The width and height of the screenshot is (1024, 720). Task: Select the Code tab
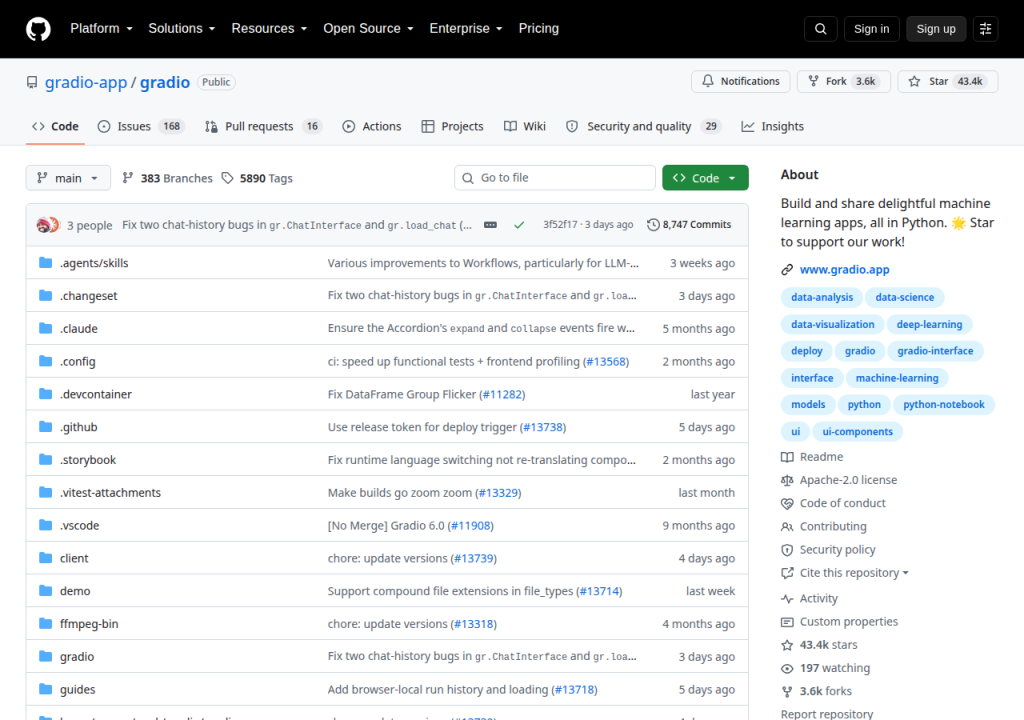pyautogui.click(x=56, y=127)
